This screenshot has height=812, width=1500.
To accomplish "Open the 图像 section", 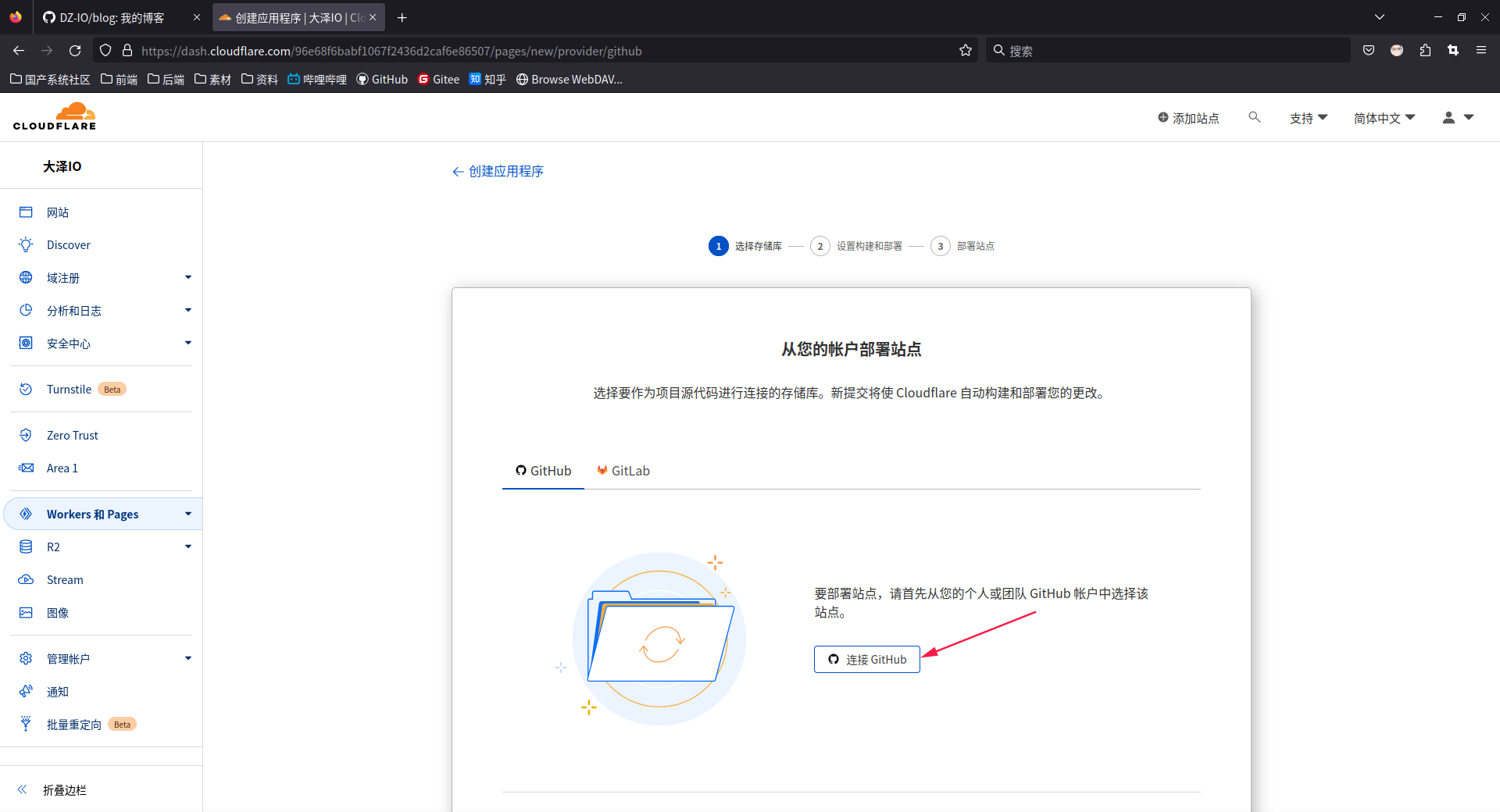I will point(57,613).
